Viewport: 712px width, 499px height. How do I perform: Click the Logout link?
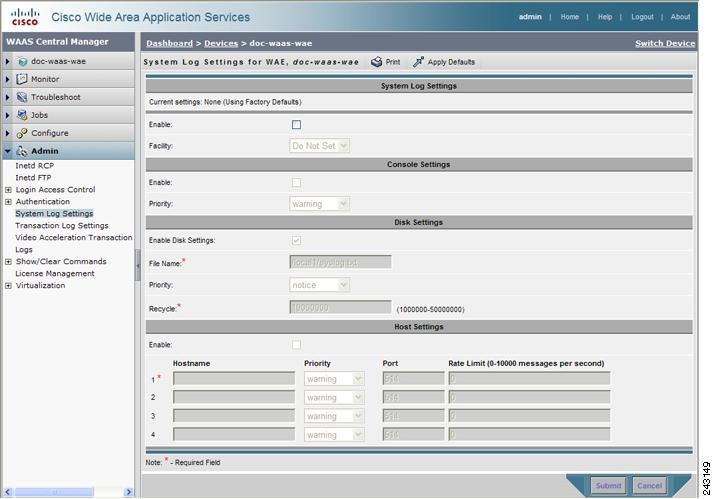coord(642,17)
